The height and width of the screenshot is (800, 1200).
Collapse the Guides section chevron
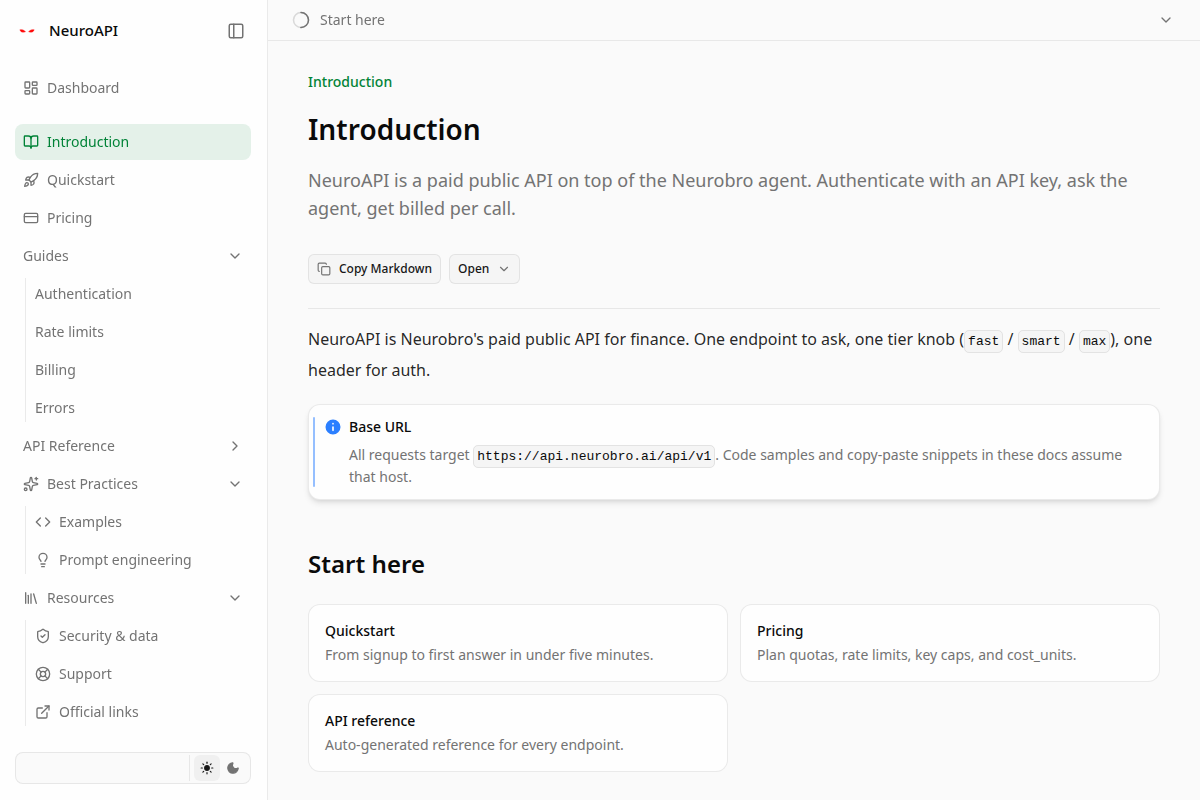pyautogui.click(x=235, y=256)
